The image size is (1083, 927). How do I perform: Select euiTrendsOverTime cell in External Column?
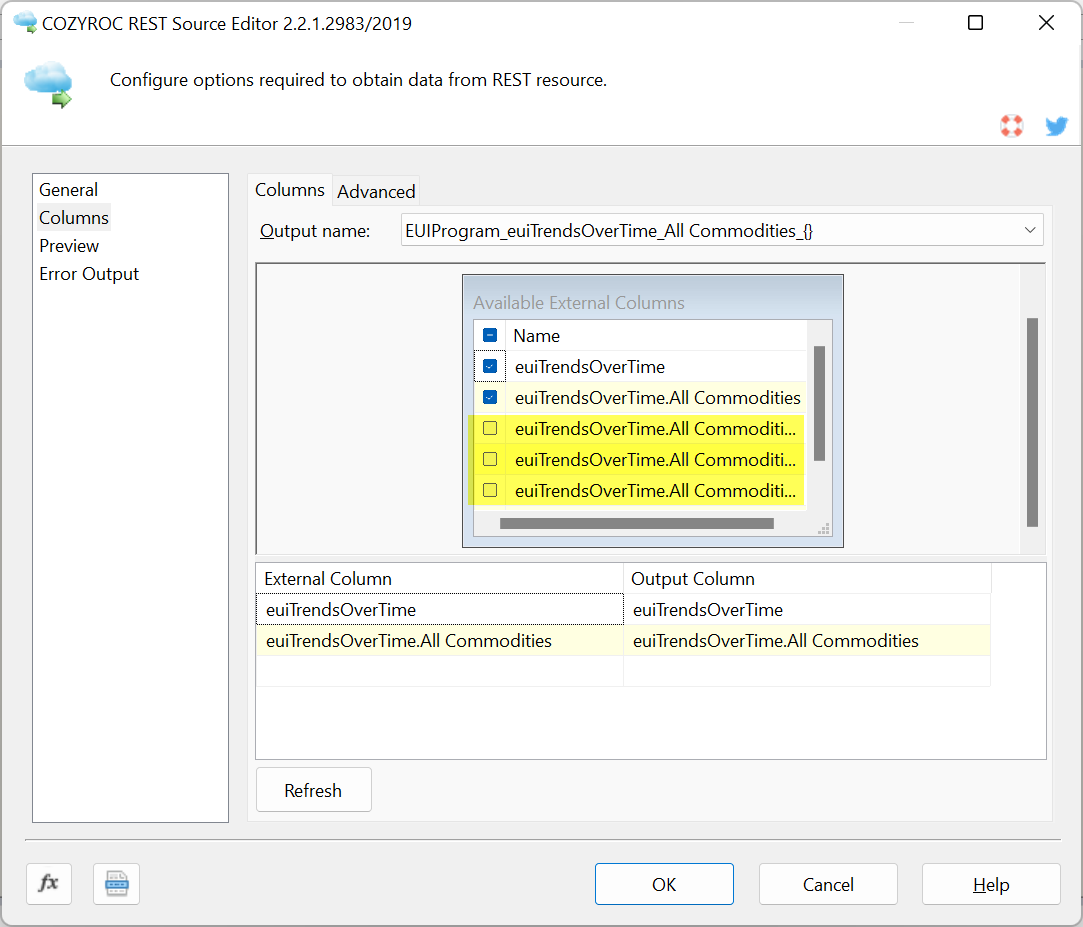(439, 610)
